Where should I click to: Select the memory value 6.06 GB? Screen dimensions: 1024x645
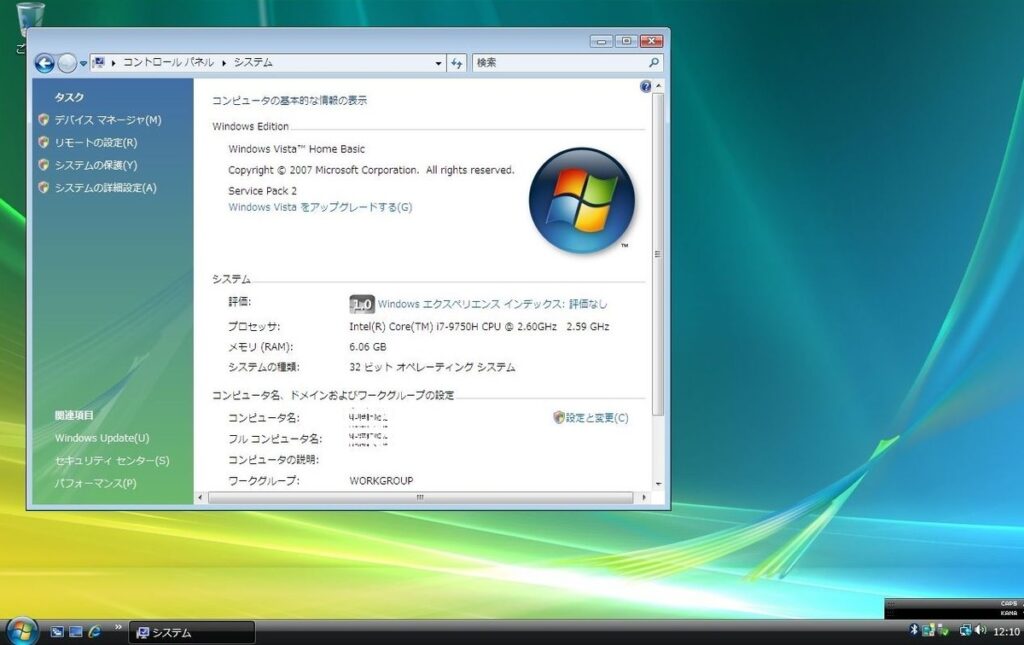click(x=368, y=347)
